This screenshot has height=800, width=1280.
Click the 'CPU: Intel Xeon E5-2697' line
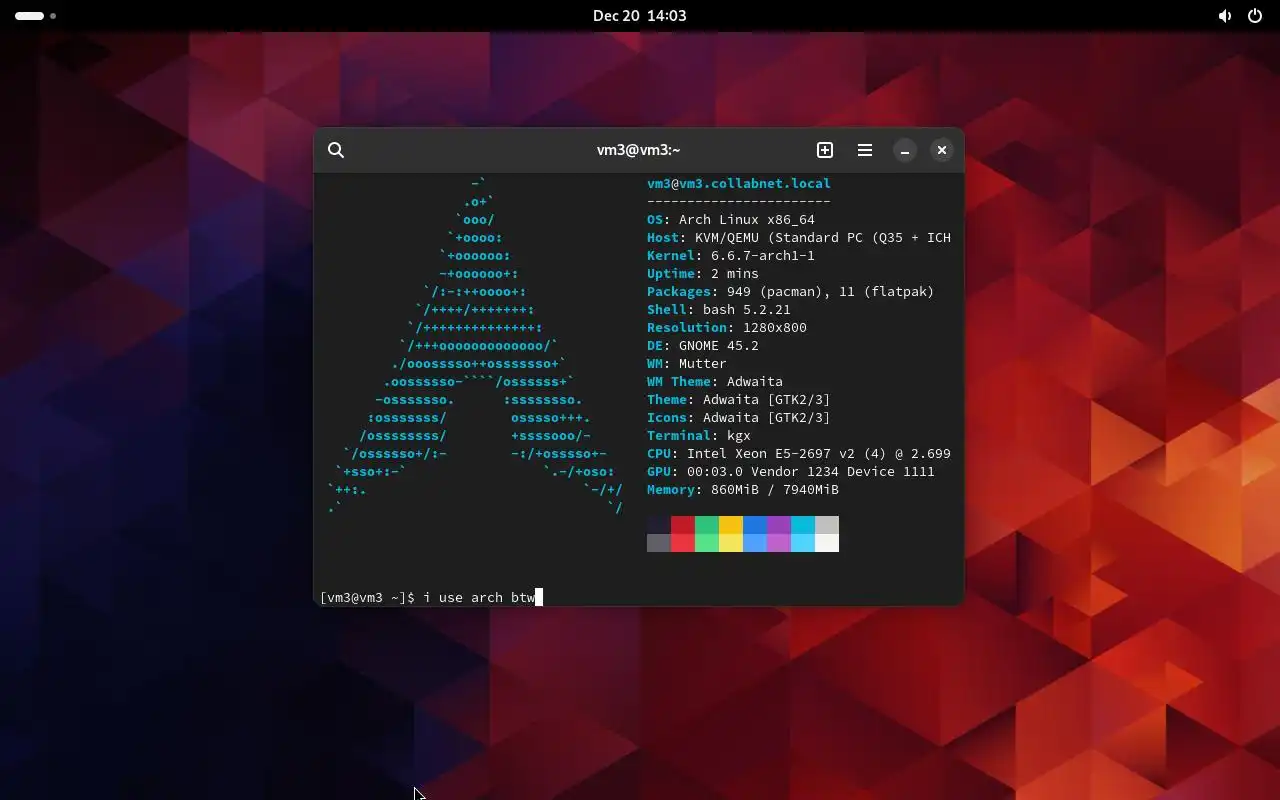tap(799, 454)
